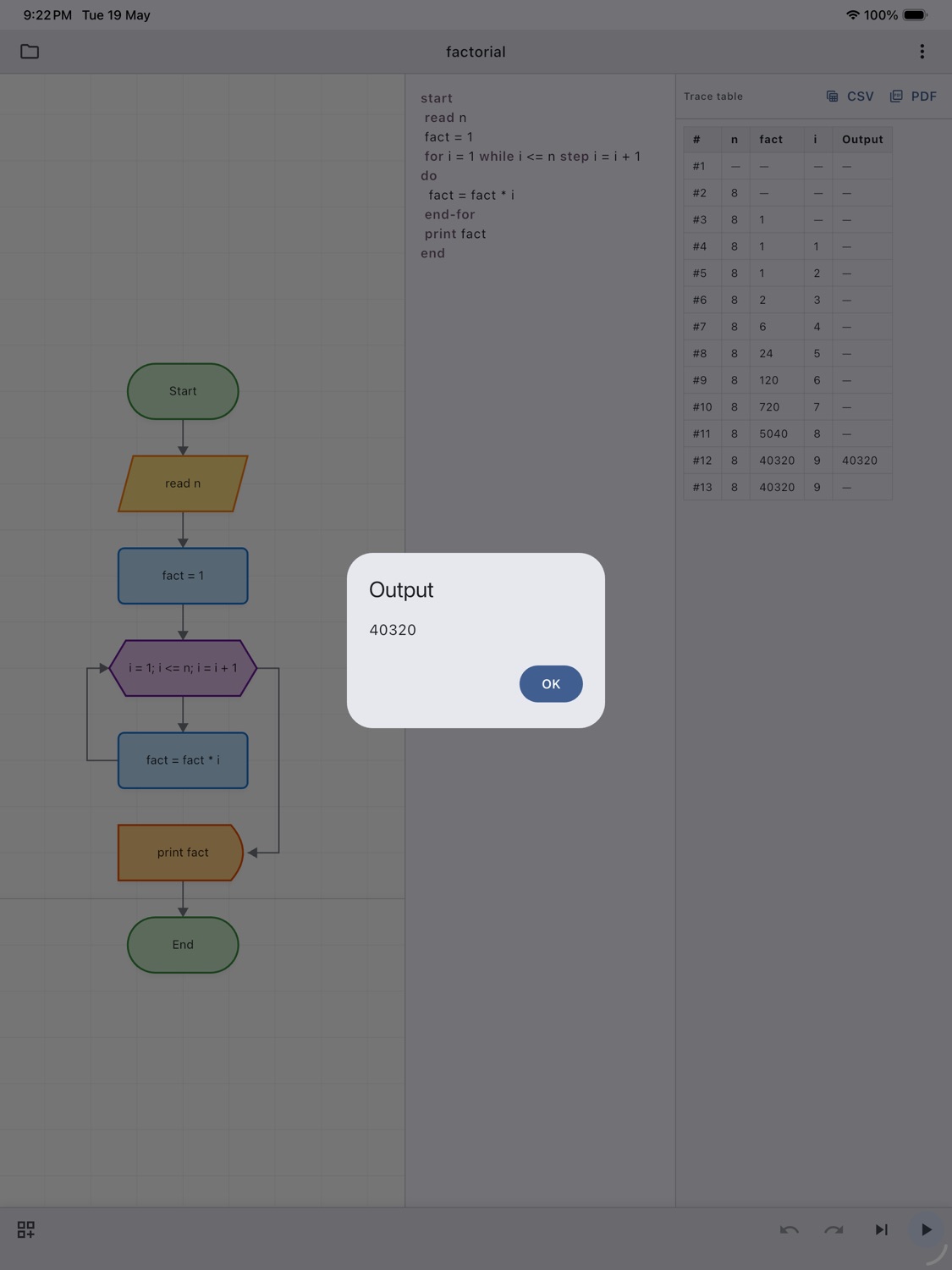Tap the add widgets grid icon
Image resolution: width=952 pixels, height=1270 pixels.
(26, 1229)
